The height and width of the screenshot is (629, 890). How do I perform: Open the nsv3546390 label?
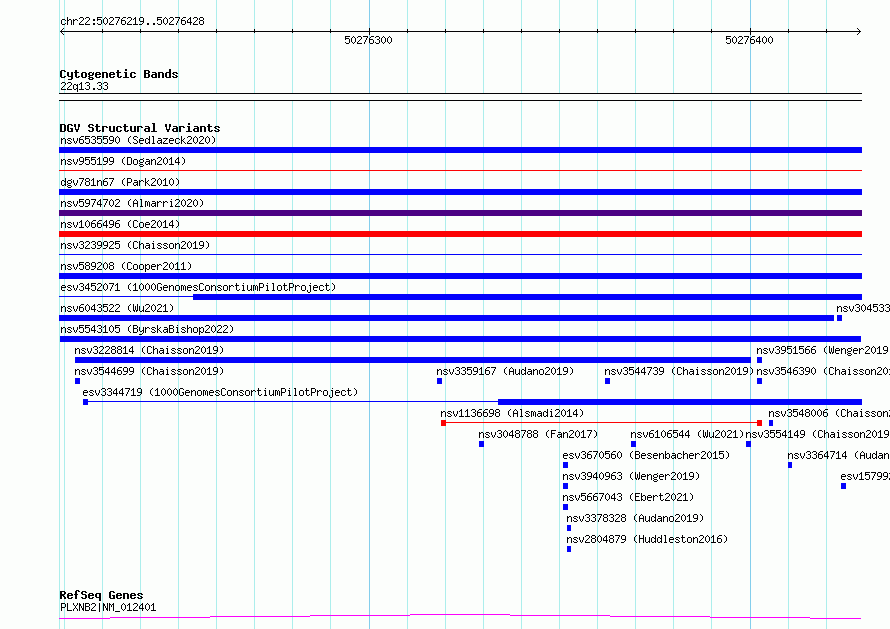[x=823, y=371]
